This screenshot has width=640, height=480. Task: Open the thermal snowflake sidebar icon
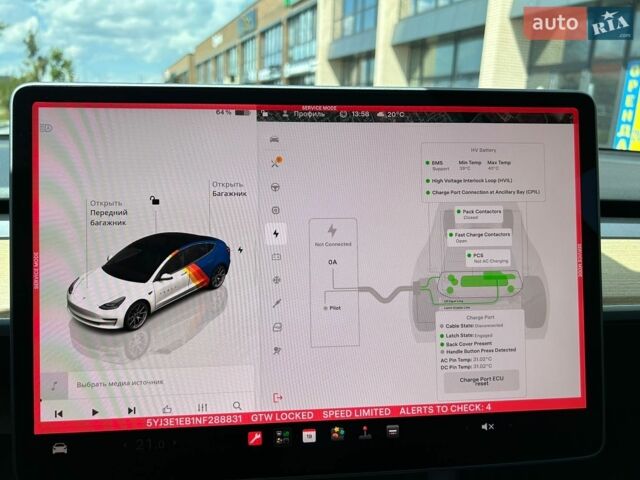[277, 280]
